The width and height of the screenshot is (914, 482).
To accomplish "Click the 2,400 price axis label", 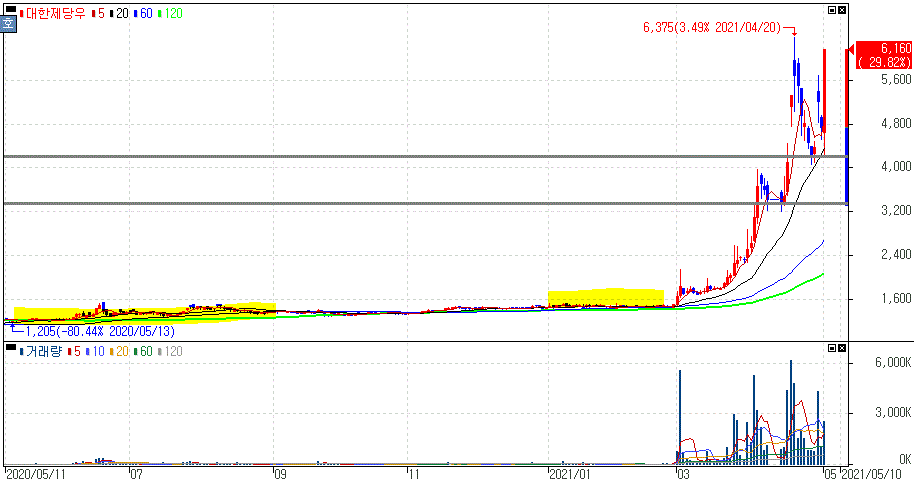I will (896, 254).
